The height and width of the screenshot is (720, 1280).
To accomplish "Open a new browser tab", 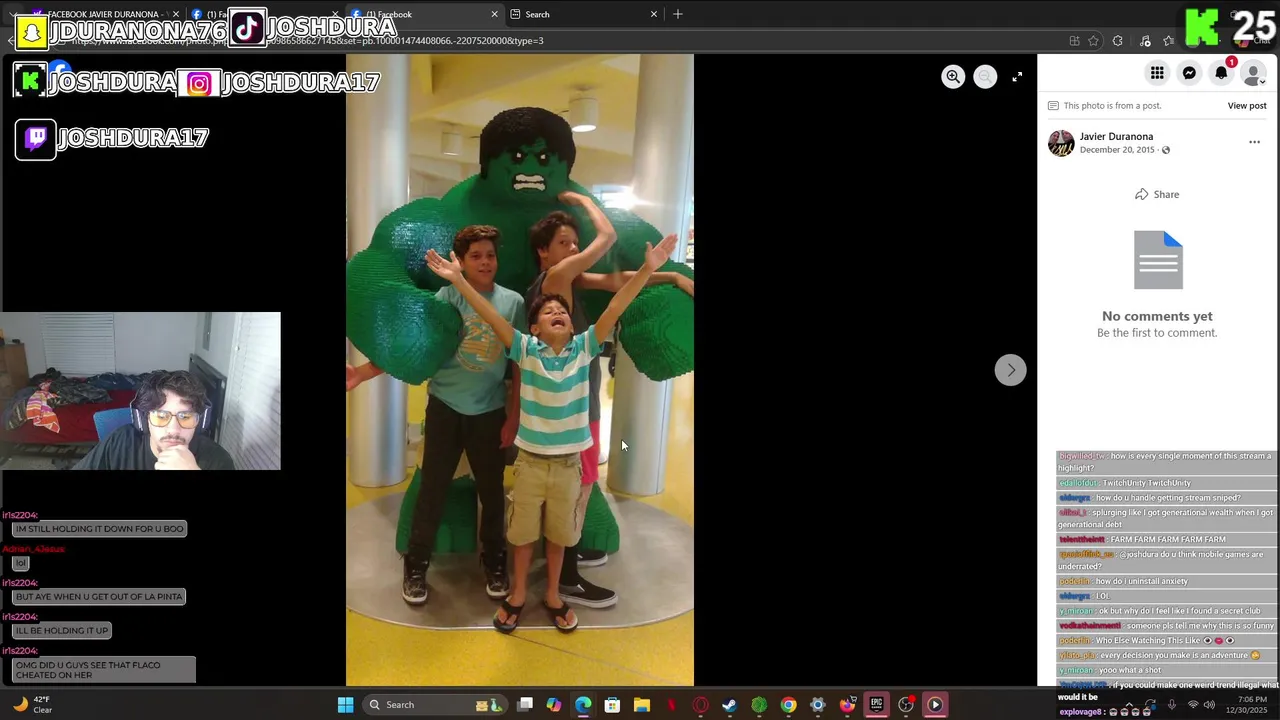I will click(678, 14).
